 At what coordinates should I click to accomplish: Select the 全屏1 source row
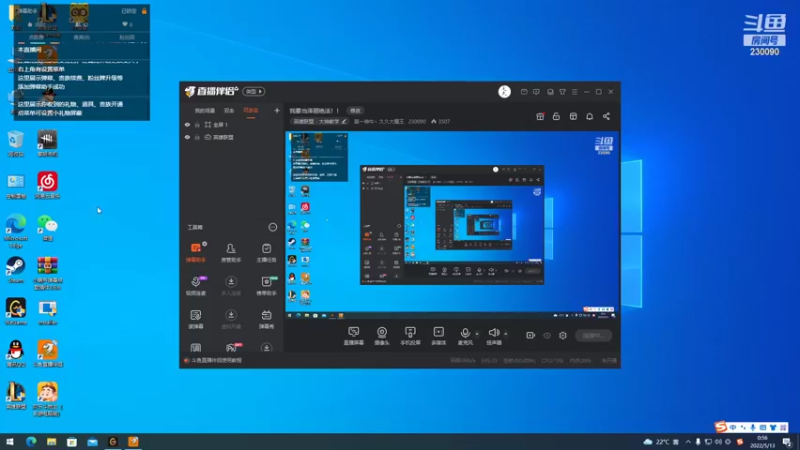[x=232, y=124]
